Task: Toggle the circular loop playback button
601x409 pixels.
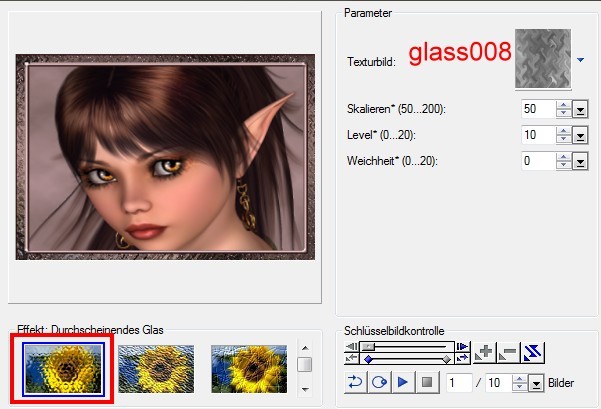Action: [x=379, y=382]
